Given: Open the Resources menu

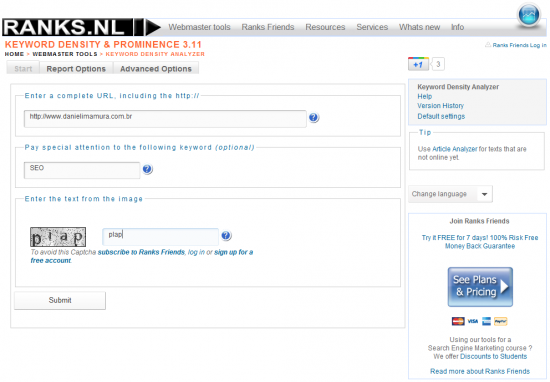Looking at the screenshot, I should (325, 27).
